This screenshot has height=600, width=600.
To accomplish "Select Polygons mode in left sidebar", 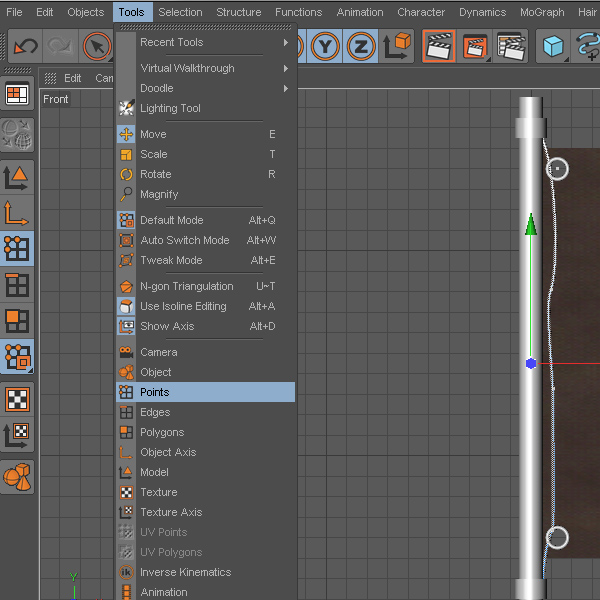I will pos(17,321).
